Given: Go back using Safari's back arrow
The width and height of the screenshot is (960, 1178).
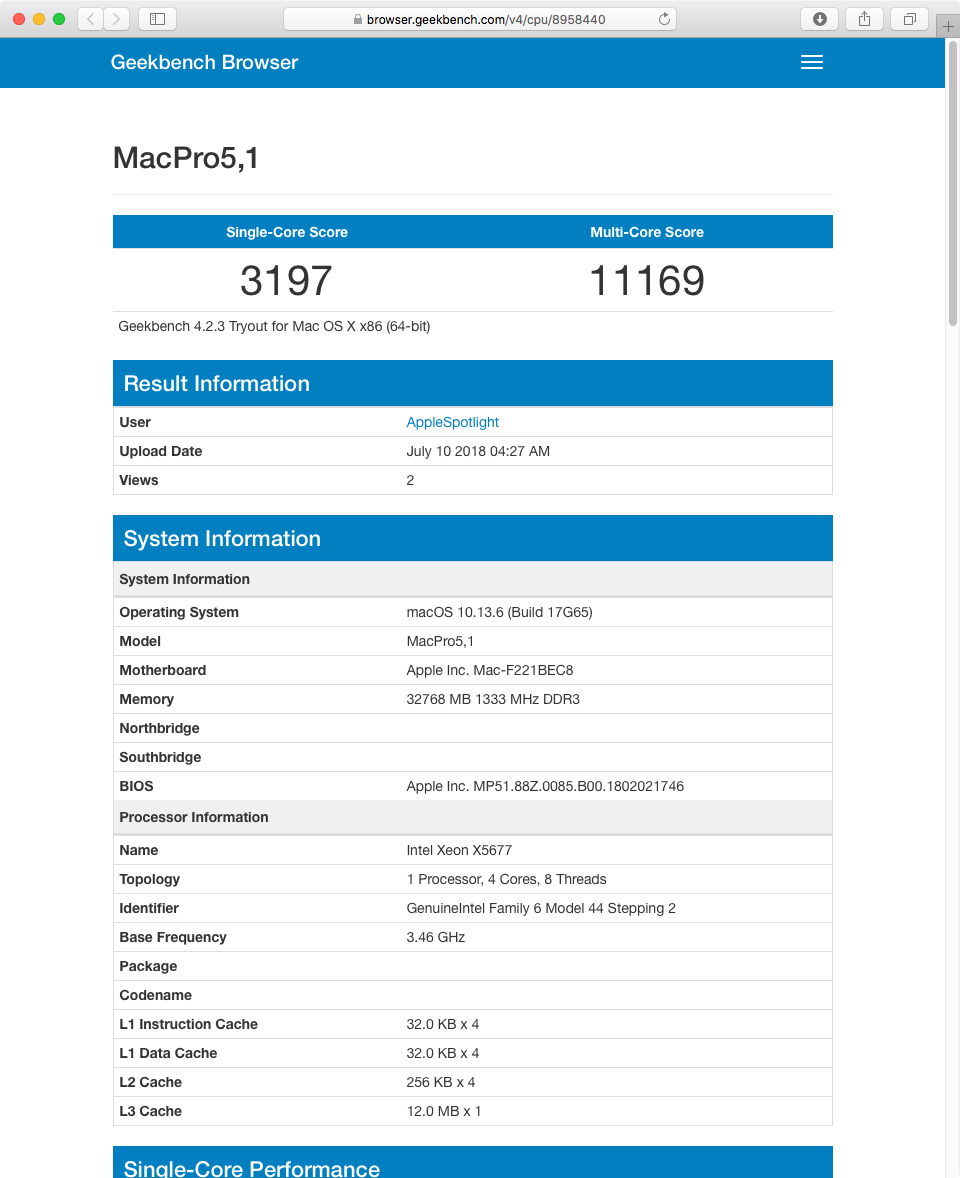Looking at the screenshot, I should [91, 19].
